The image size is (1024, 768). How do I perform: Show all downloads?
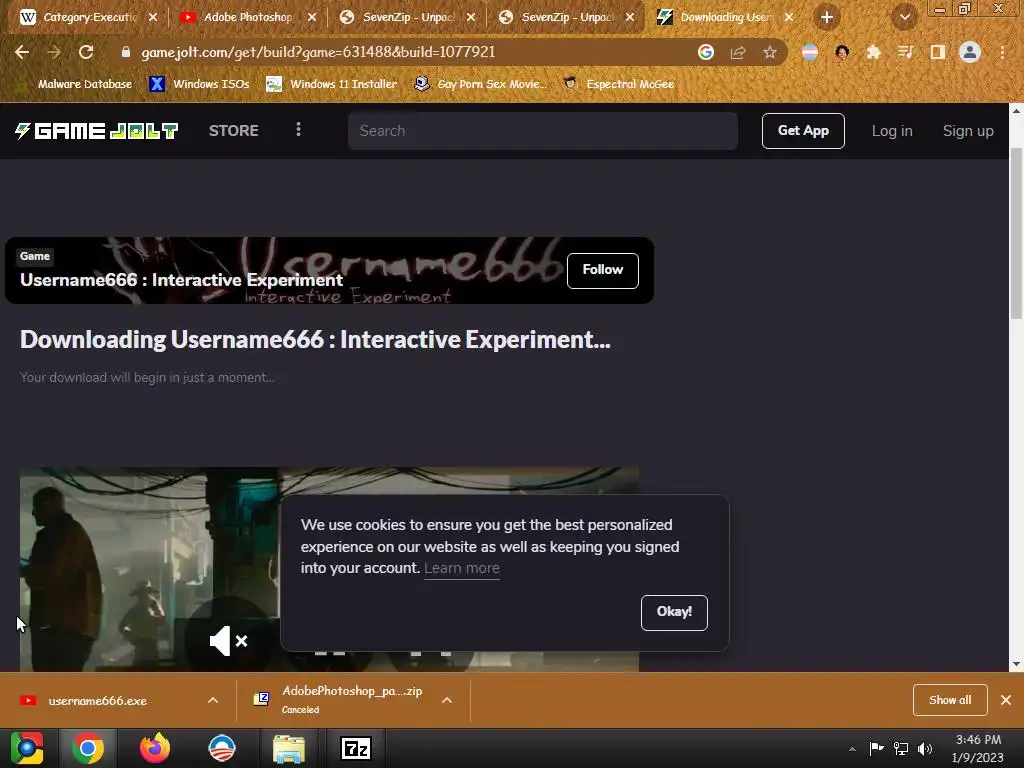[950, 700]
